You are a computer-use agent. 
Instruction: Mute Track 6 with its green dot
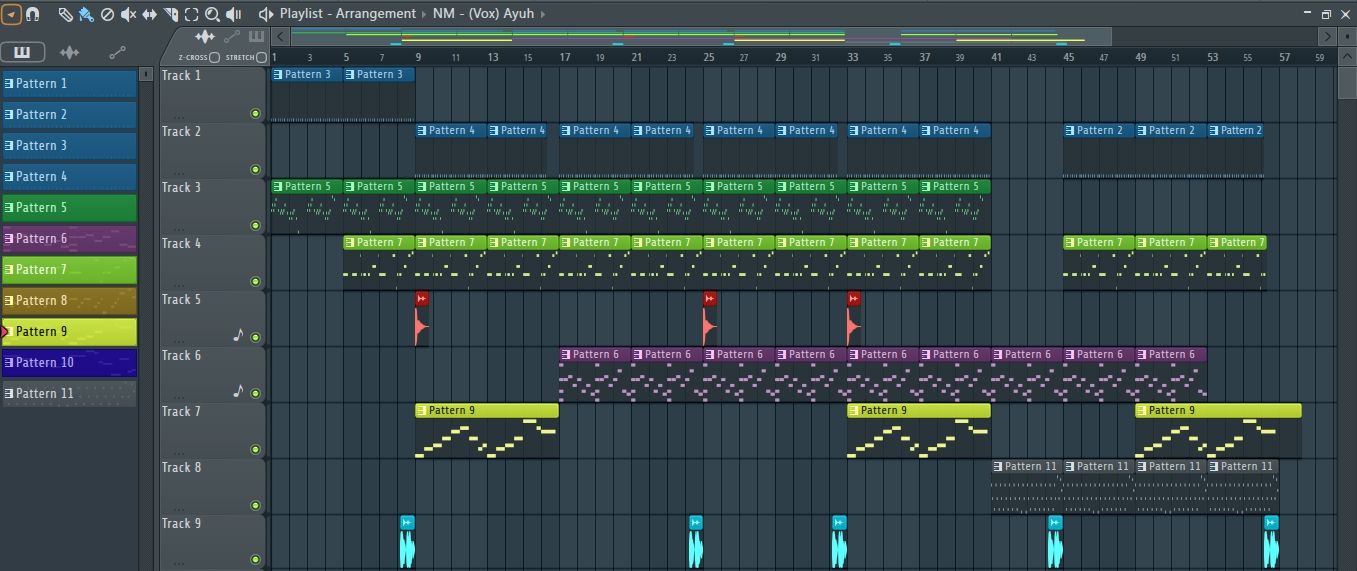pyautogui.click(x=255, y=394)
